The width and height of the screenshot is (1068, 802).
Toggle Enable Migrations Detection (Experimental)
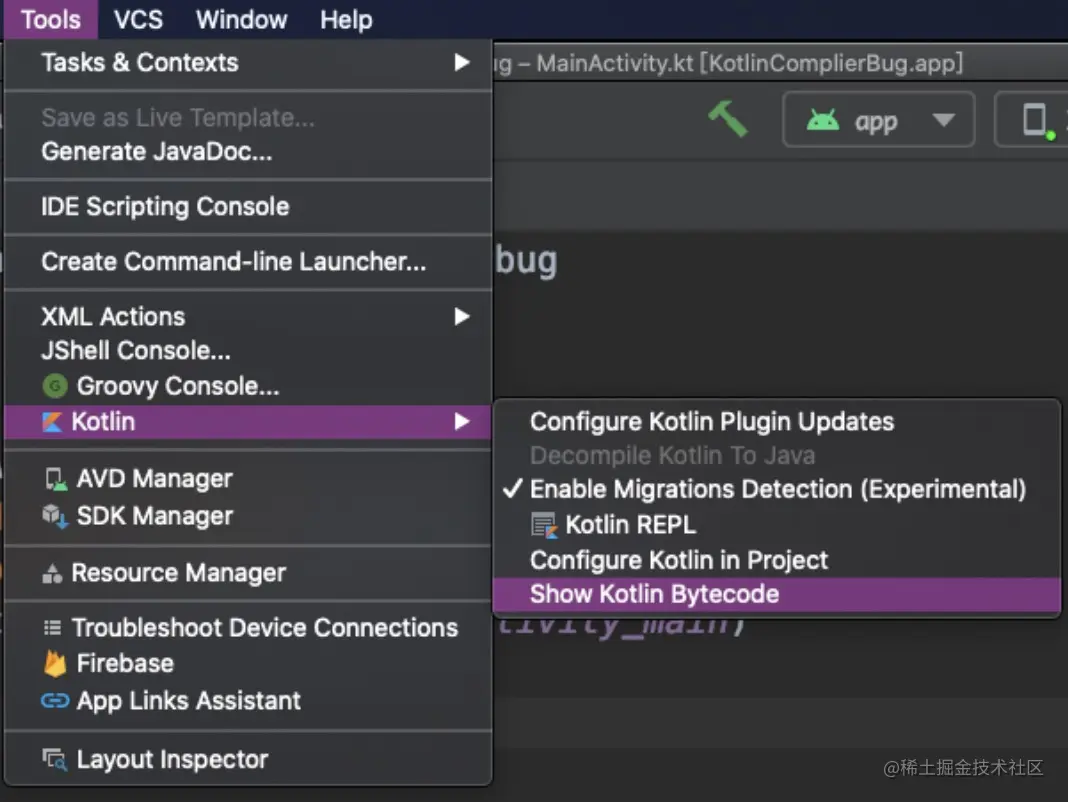776,489
